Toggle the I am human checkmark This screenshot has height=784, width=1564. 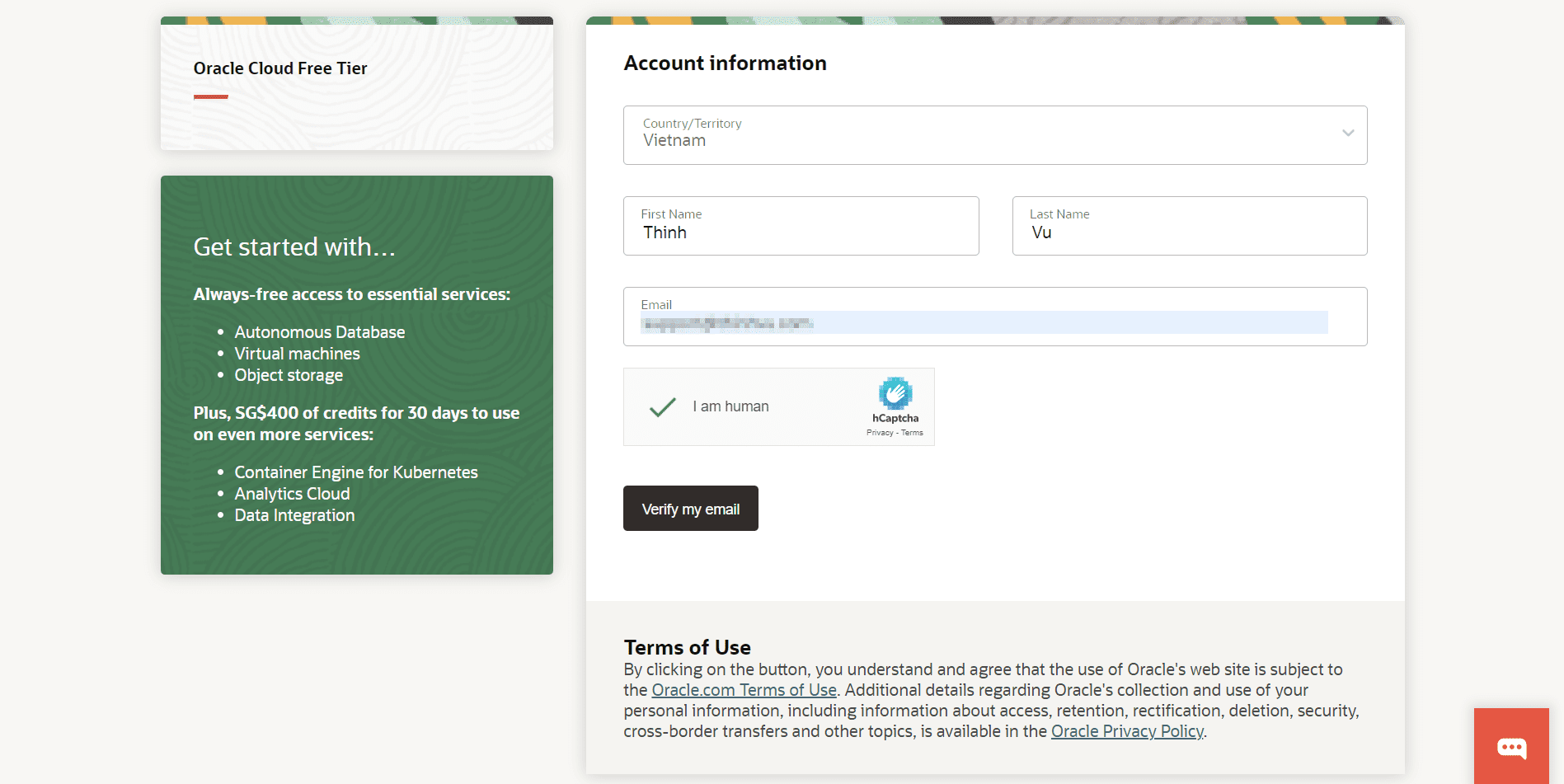[x=663, y=406]
